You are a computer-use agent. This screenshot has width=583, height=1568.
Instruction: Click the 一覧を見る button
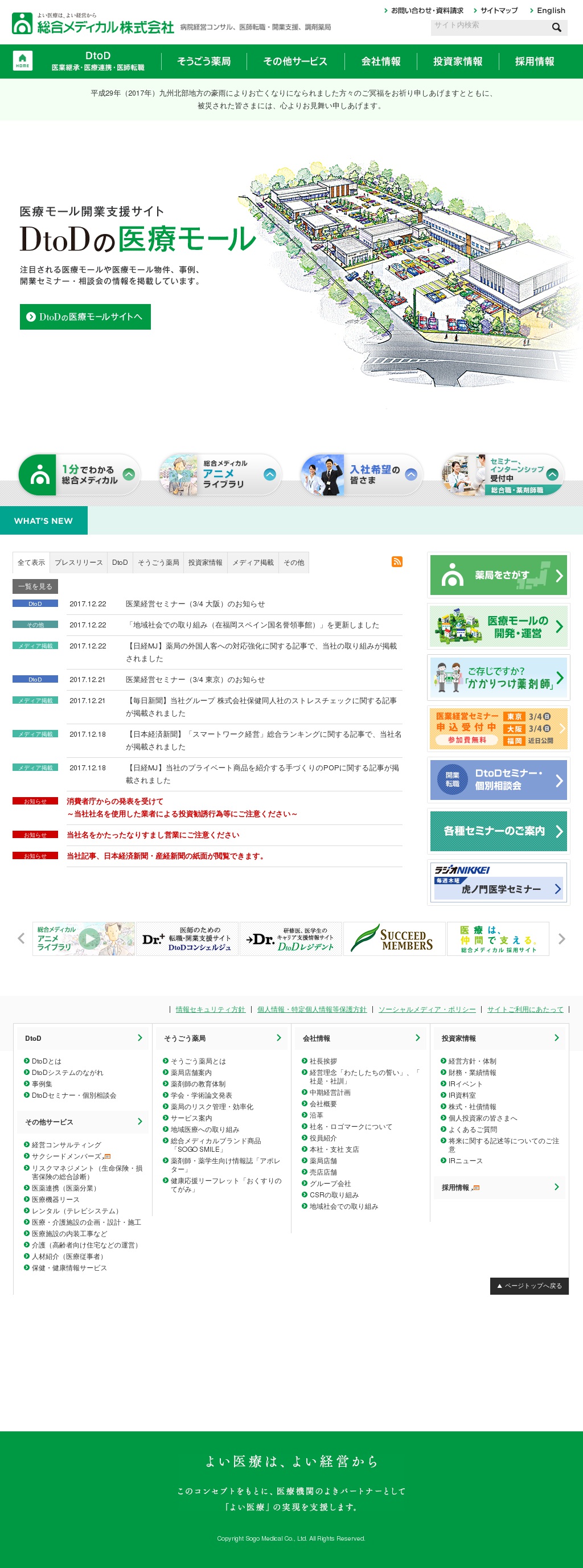pos(35,587)
